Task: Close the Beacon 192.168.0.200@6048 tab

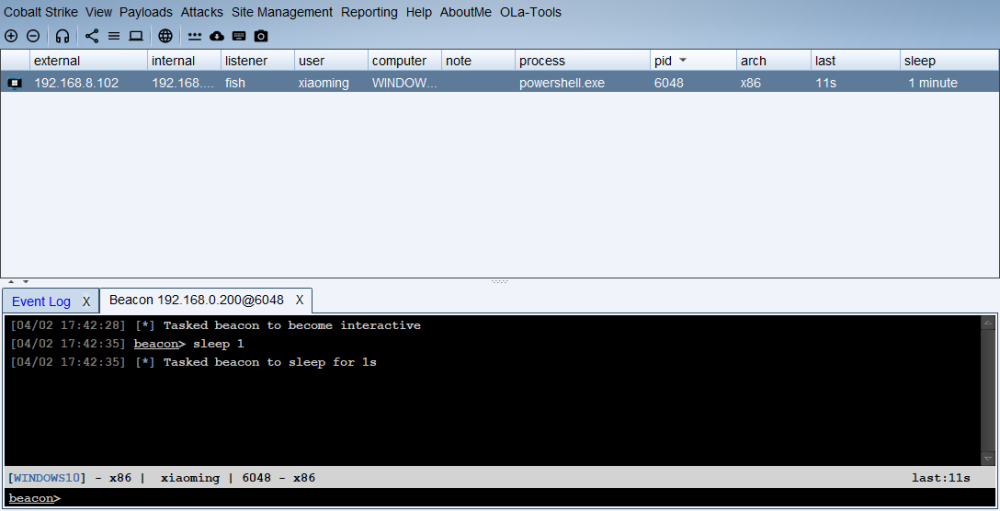Action: (x=299, y=300)
